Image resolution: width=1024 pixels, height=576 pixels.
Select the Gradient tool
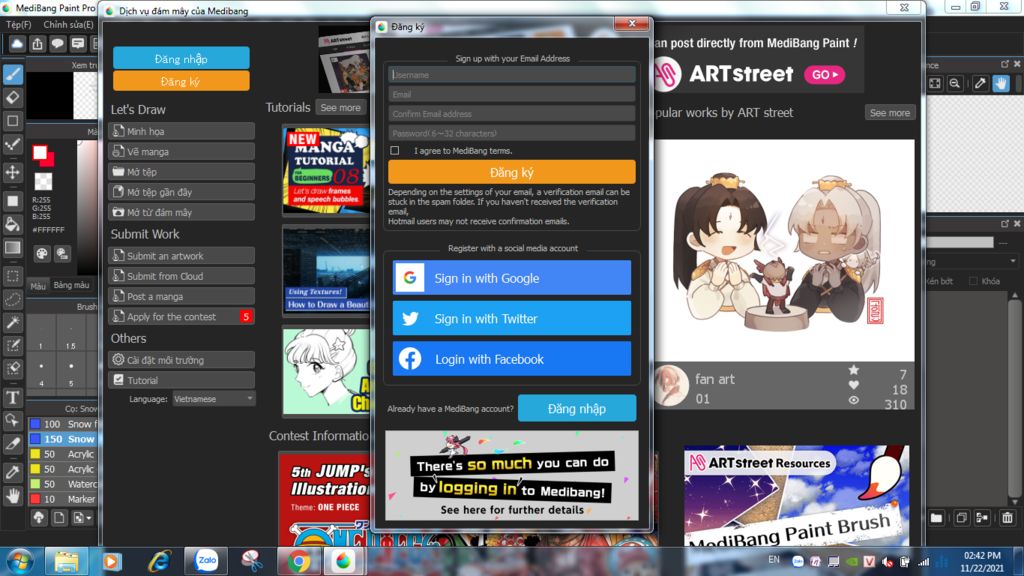pos(12,248)
